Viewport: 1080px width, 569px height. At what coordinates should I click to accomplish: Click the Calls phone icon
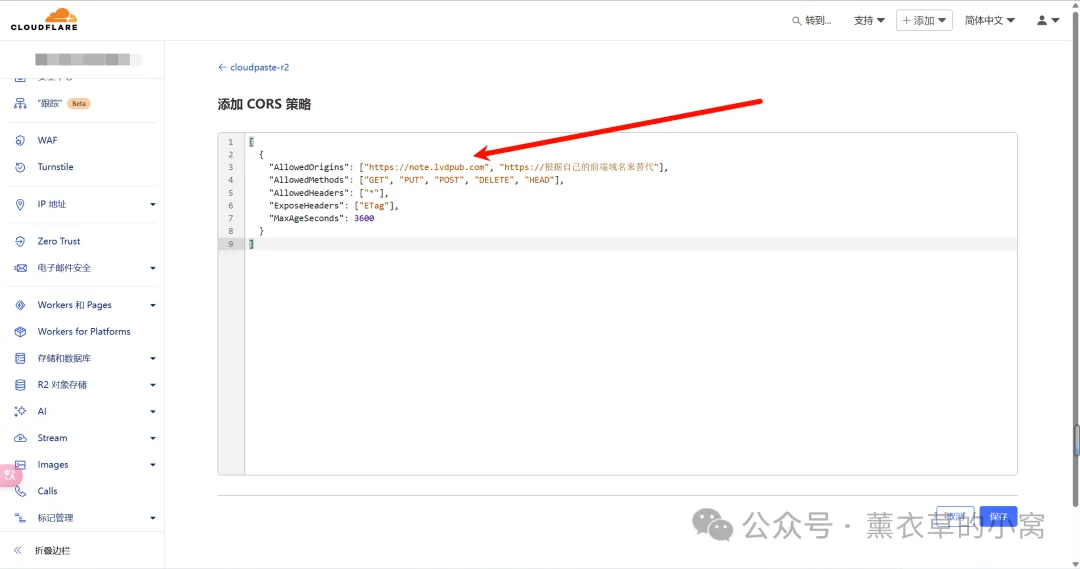point(20,491)
